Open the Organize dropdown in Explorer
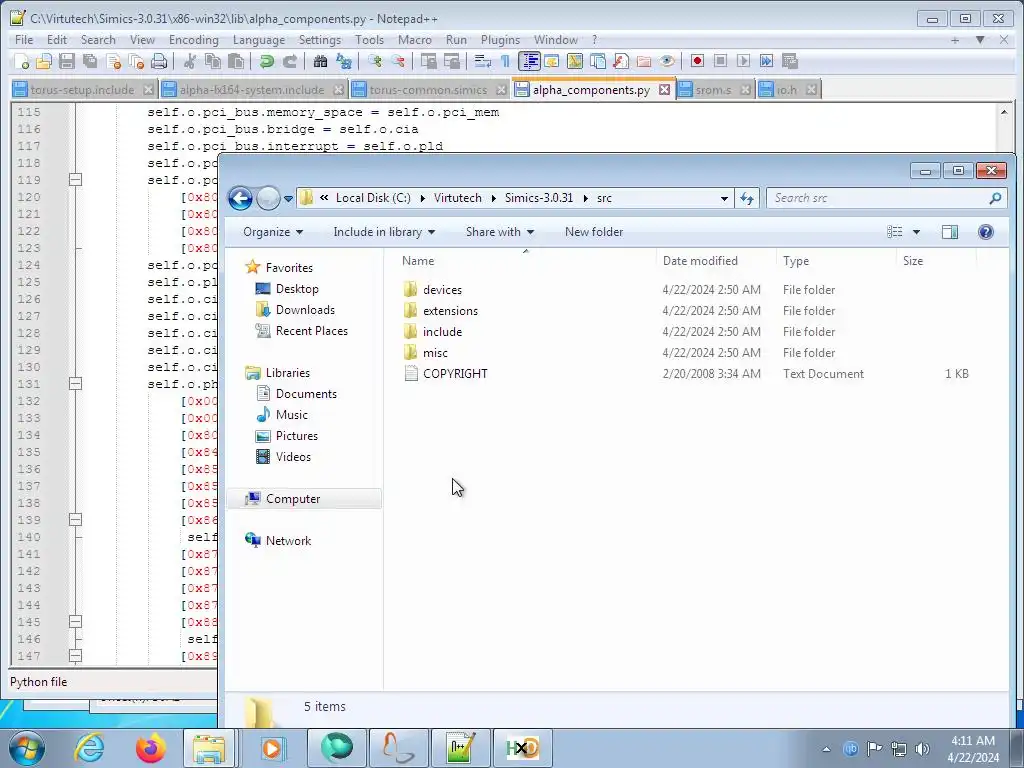1024x768 pixels. [273, 232]
